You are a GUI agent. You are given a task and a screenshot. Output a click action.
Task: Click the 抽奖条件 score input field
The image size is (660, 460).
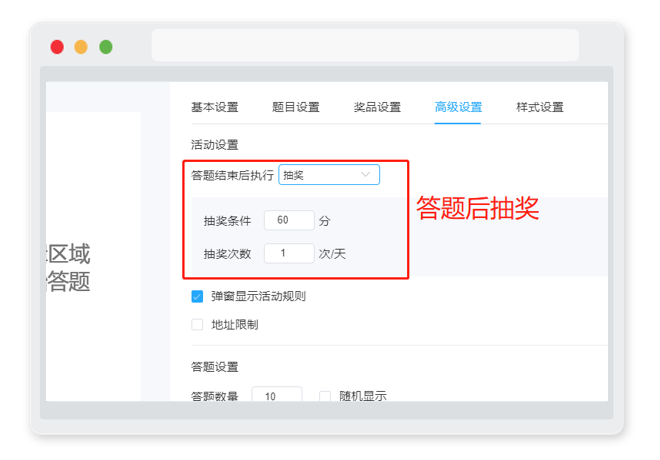[x=289, y=220]
